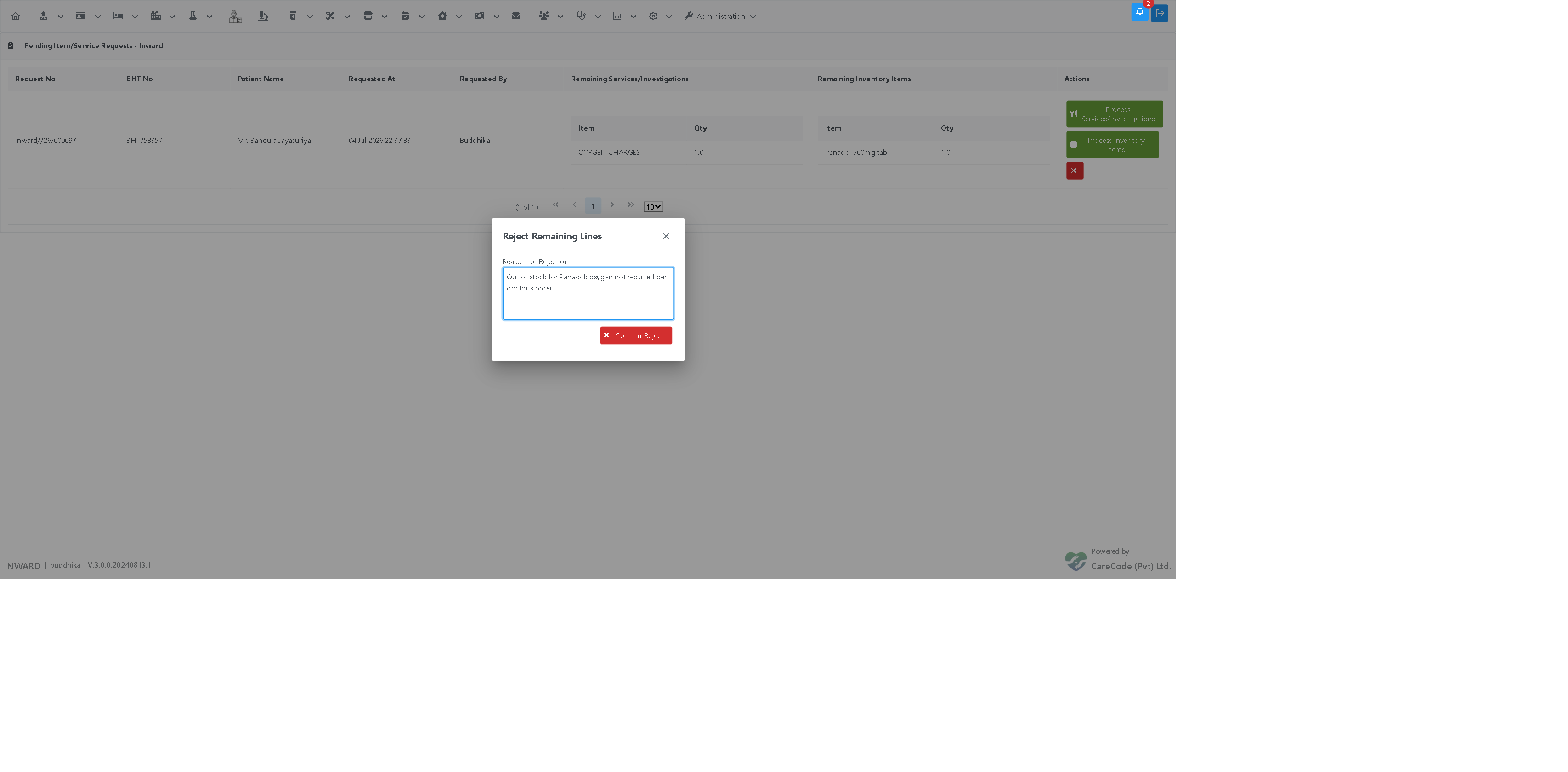The image size is (1568, 772).
Task: Click the Reject Remaining Lines dialog title
Action: [552, 236]
